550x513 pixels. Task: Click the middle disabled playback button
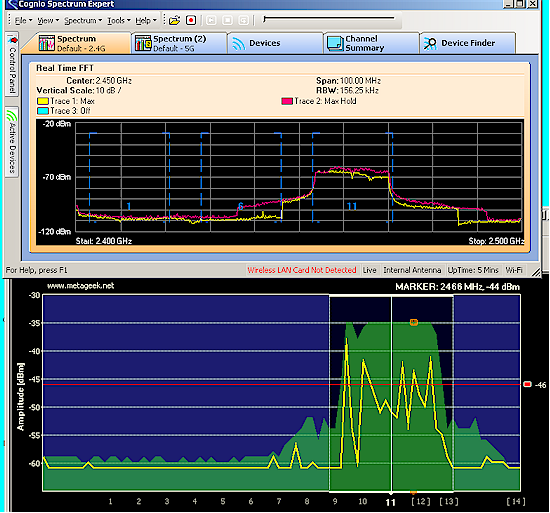(227, 20)
